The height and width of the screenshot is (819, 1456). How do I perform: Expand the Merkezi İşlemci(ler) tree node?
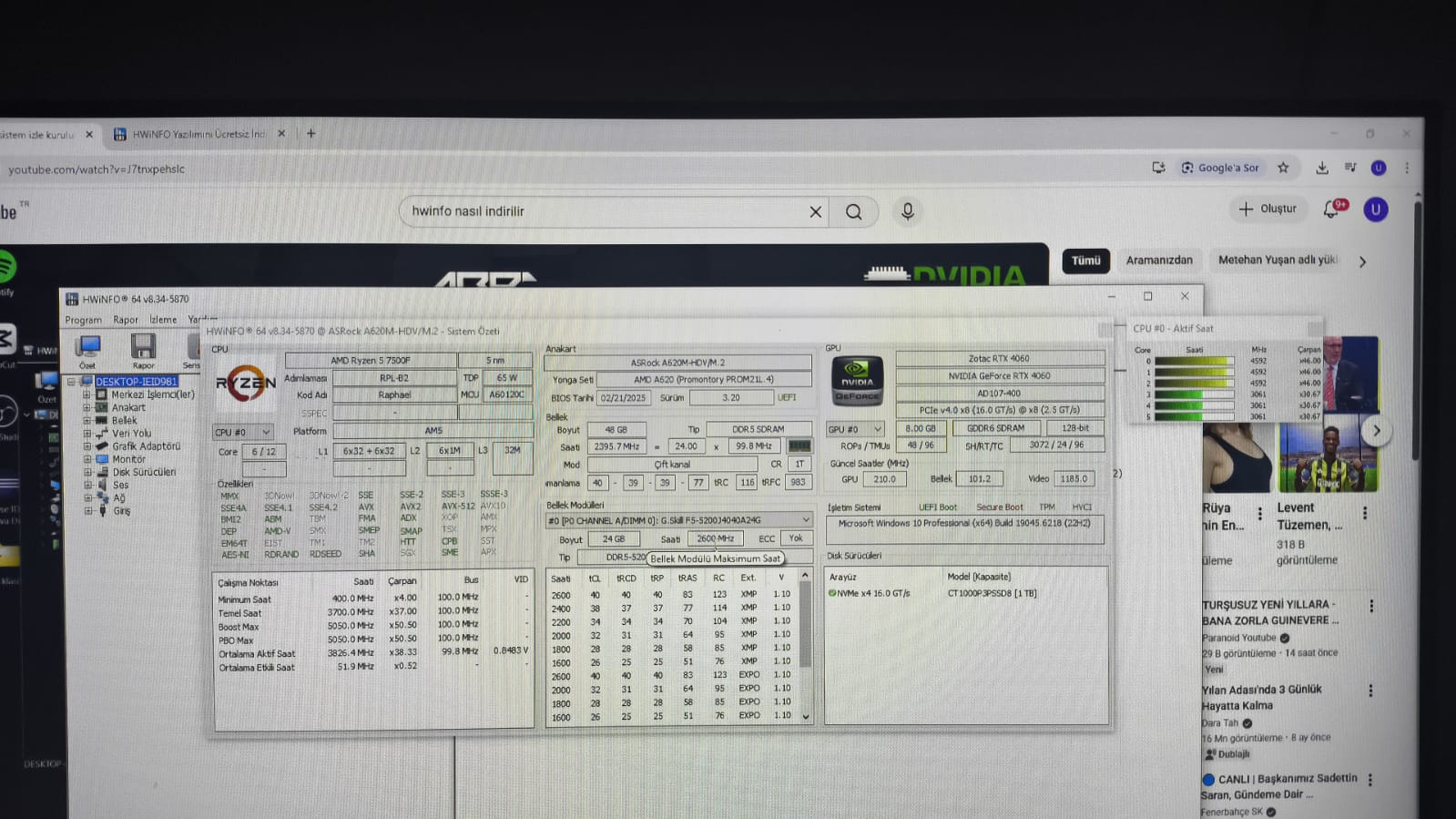(x=87, y=394)
